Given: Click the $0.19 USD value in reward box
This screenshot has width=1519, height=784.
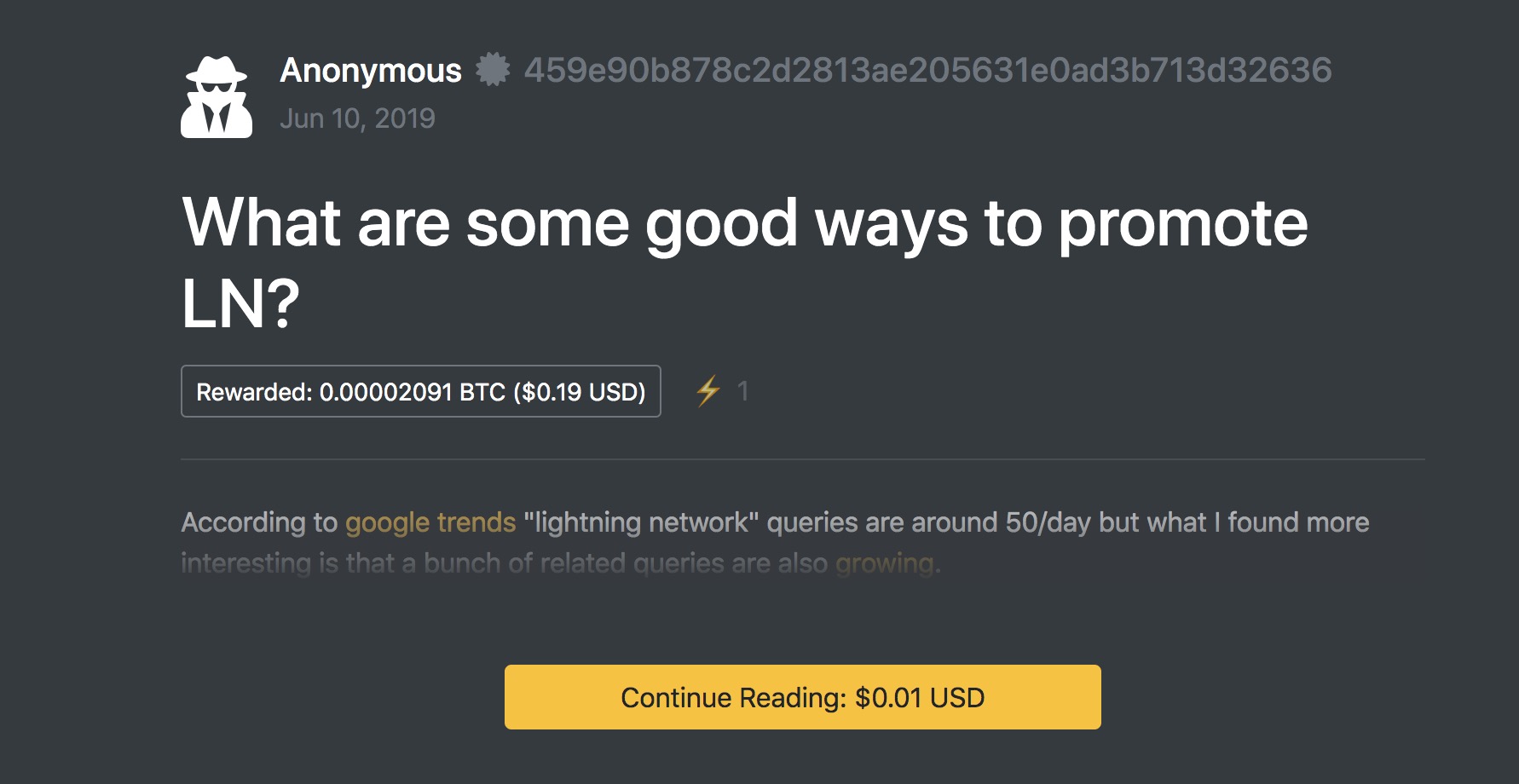Looking at the screenshot, I should 580,392.
